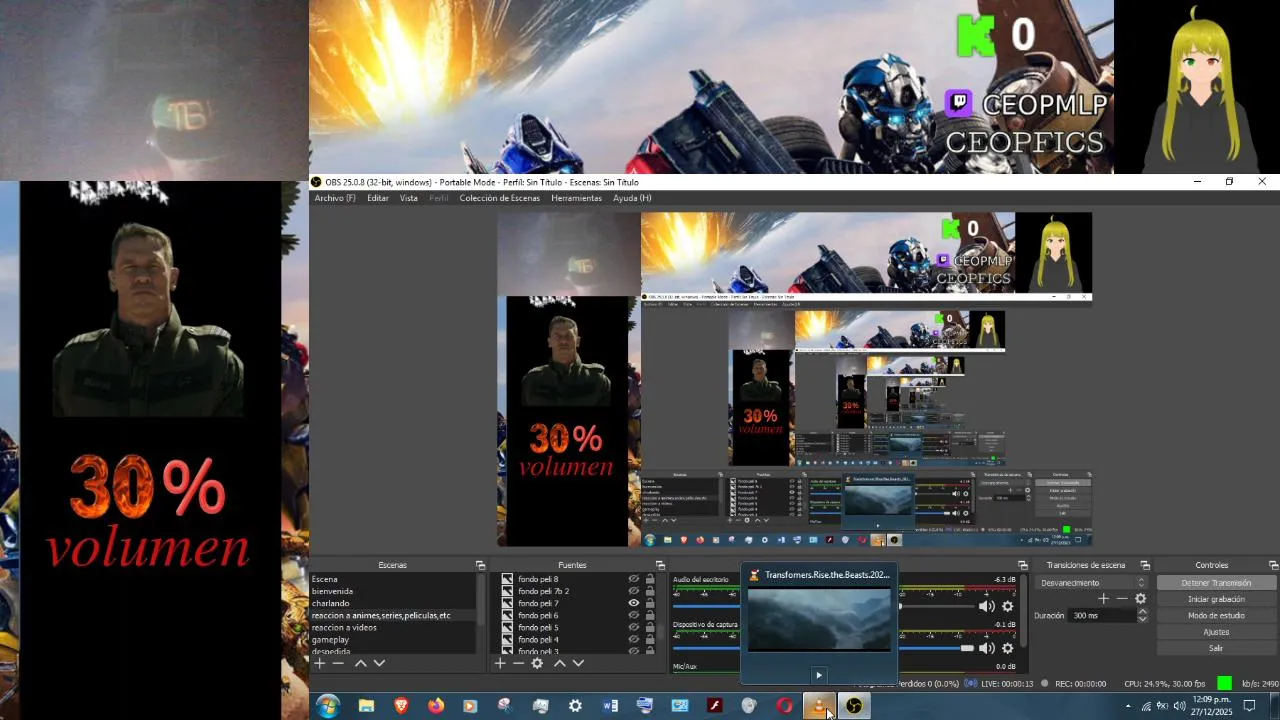
Task: Open the notification center icon in the system tray
Action: coord(1249,706)
